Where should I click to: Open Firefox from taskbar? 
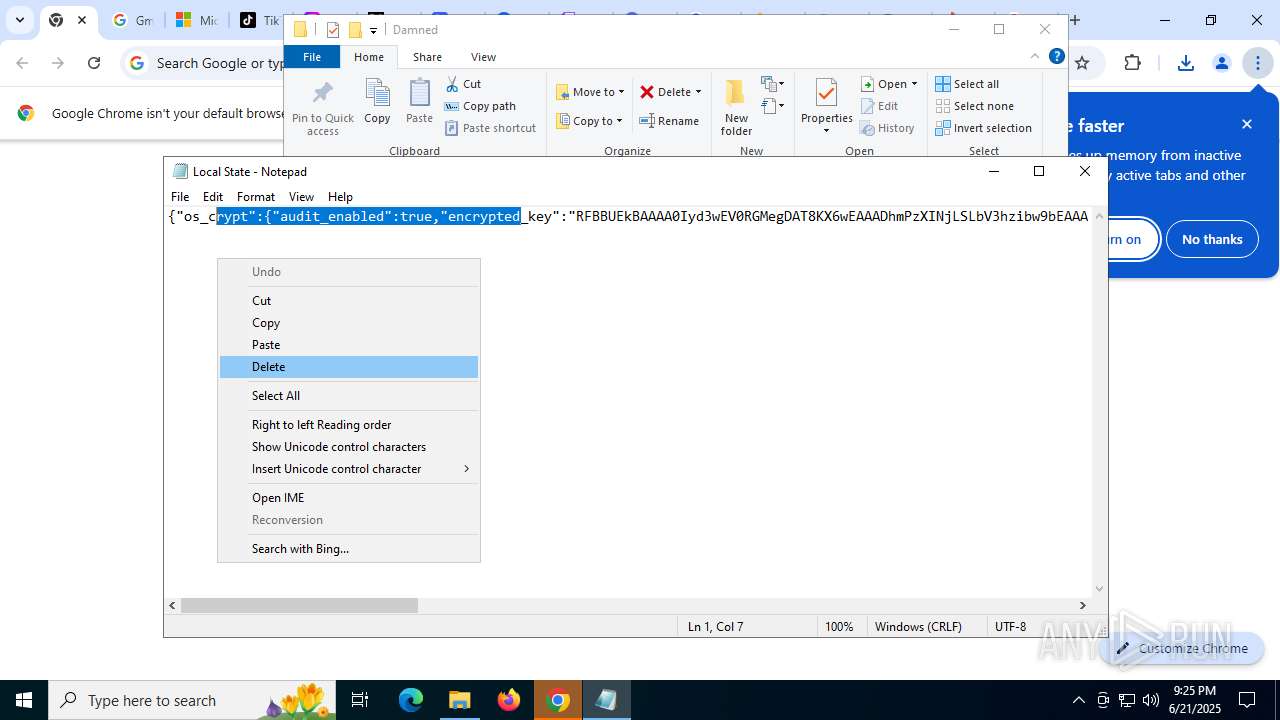509,700
